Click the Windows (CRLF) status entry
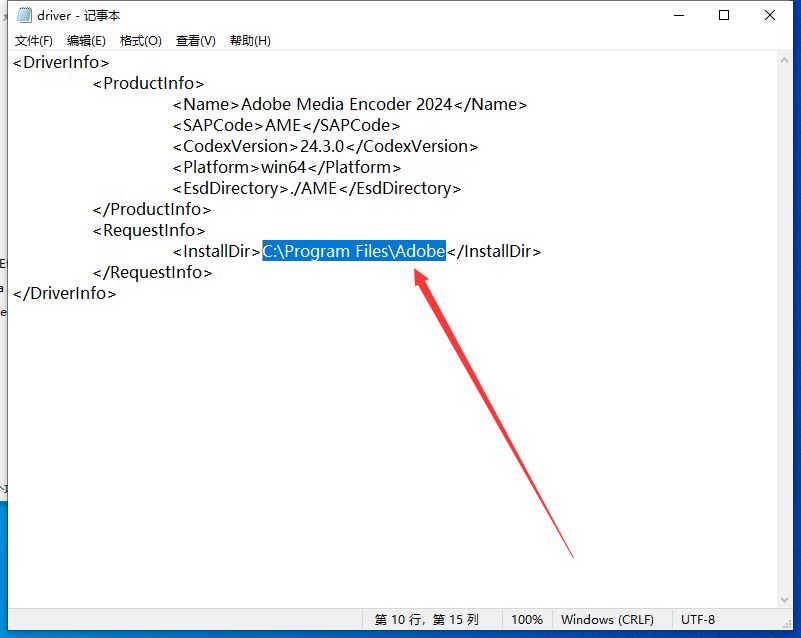Image resolution: width=801 pixels, height=638 pixels. click(607, 620)
